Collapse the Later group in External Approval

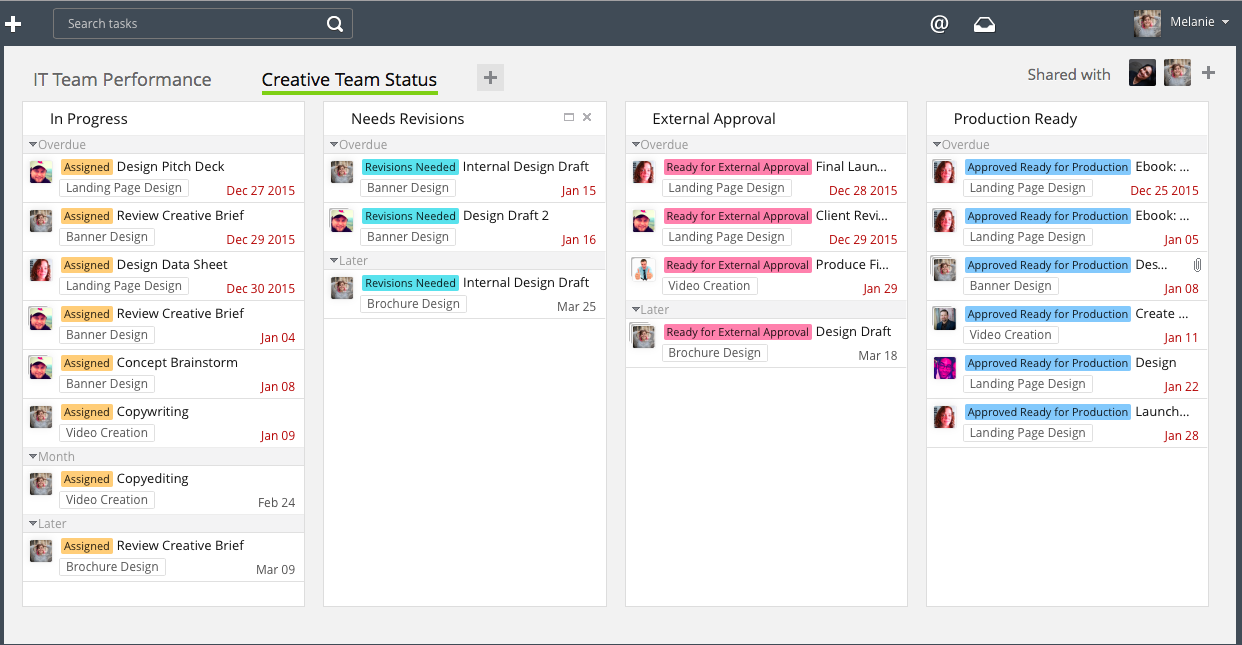635,310
